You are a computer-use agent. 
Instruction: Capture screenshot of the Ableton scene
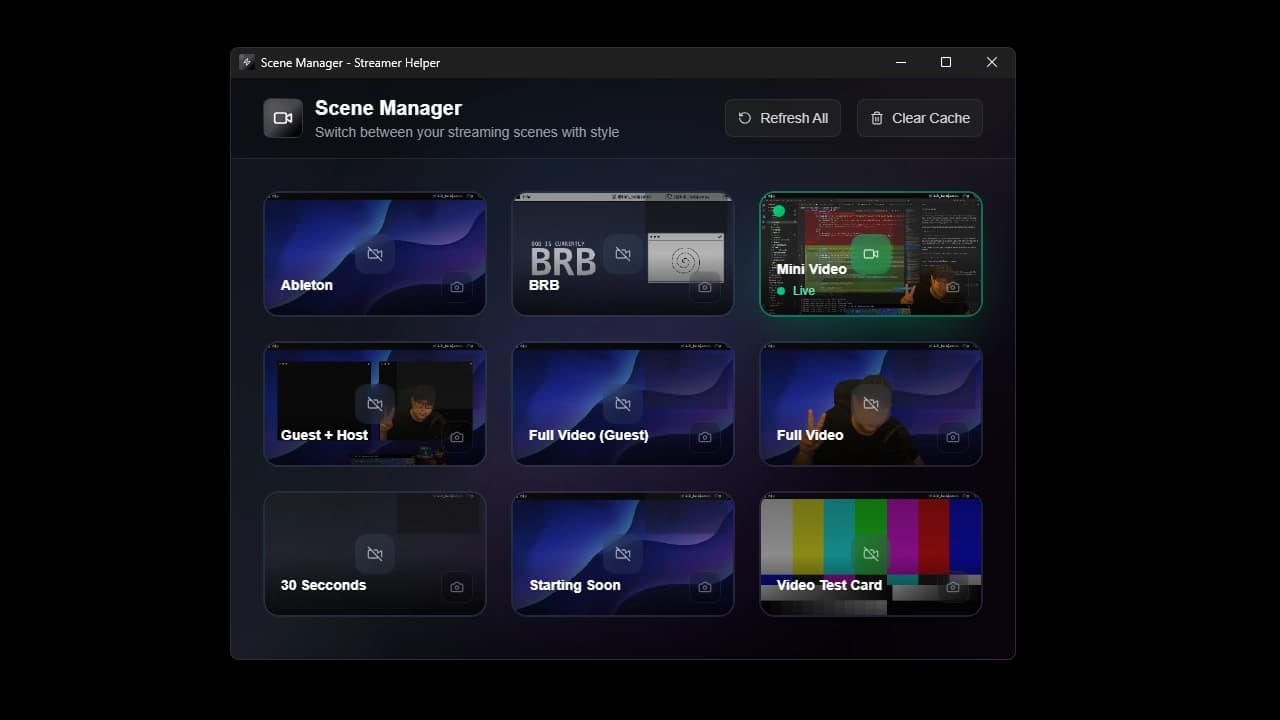[457, 287]
